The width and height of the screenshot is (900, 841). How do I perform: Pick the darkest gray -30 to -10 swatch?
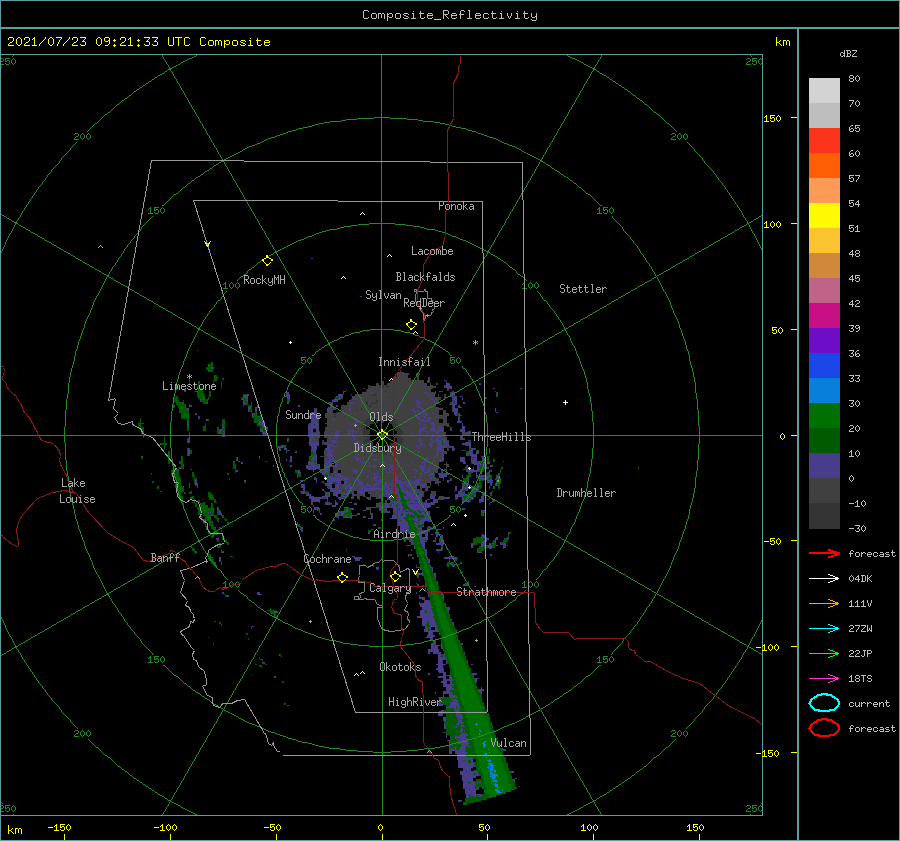pos(824,516)
